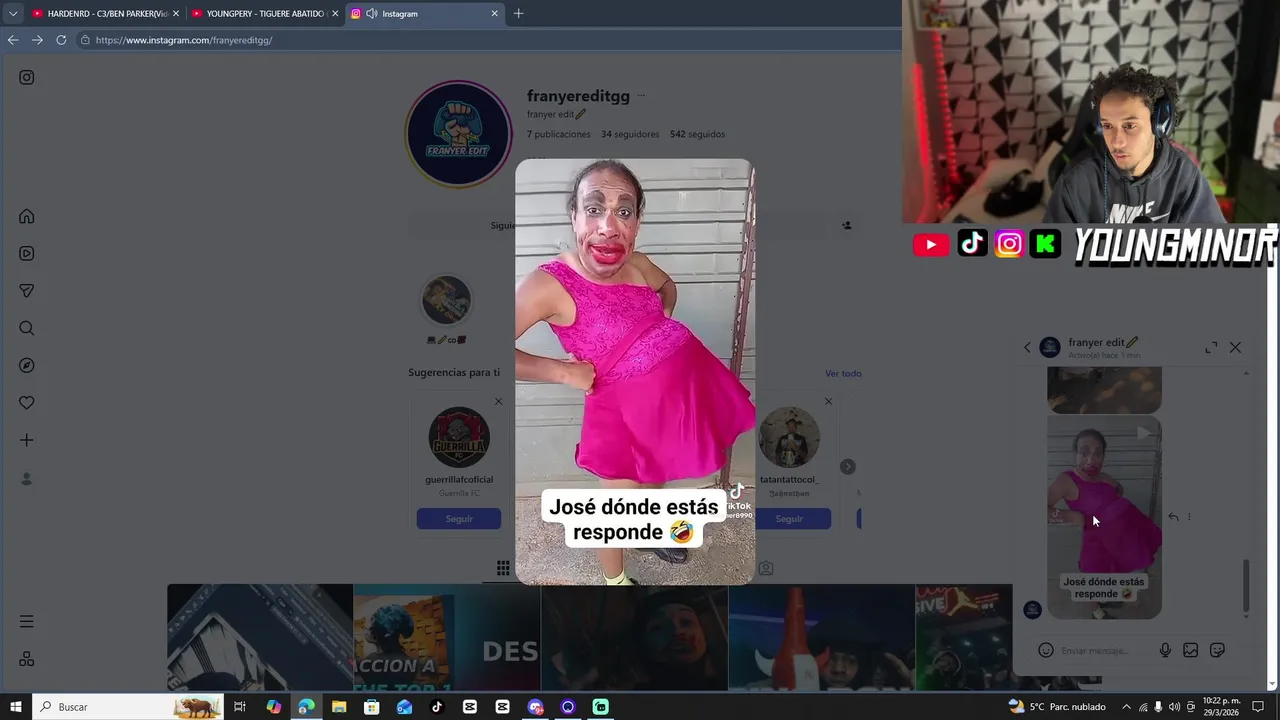Click the chat vertical scrollbar thumb
The height and width of the screenshot is (720, 1280).
click(x=1246, y=585)
